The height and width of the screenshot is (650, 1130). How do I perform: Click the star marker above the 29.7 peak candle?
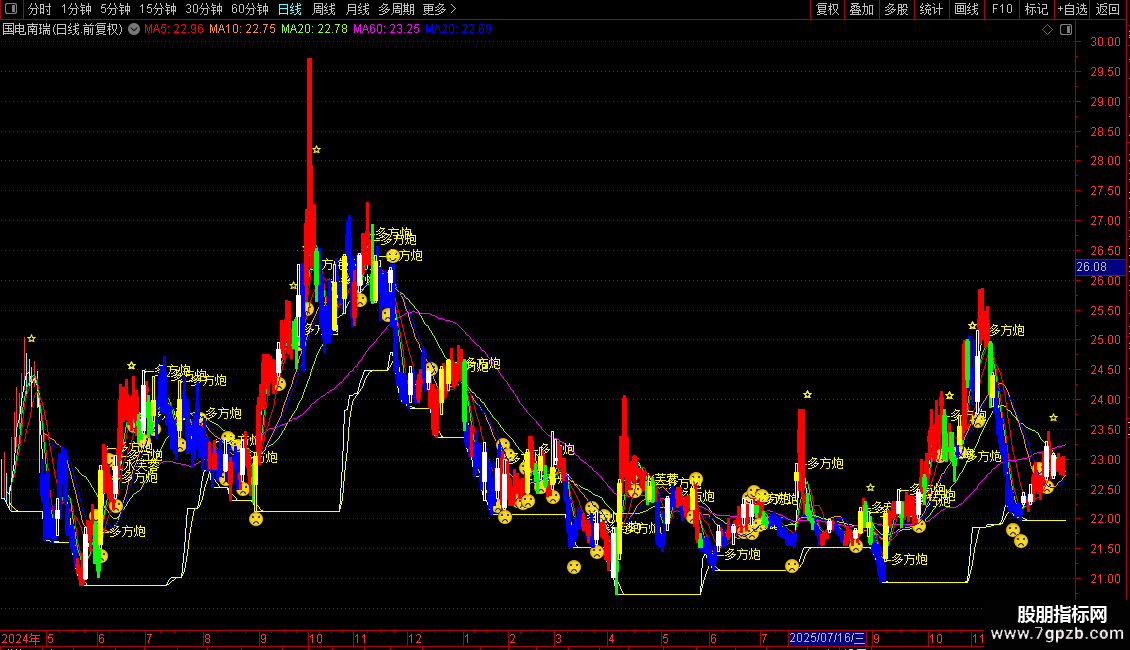click(x=316, y=149)
